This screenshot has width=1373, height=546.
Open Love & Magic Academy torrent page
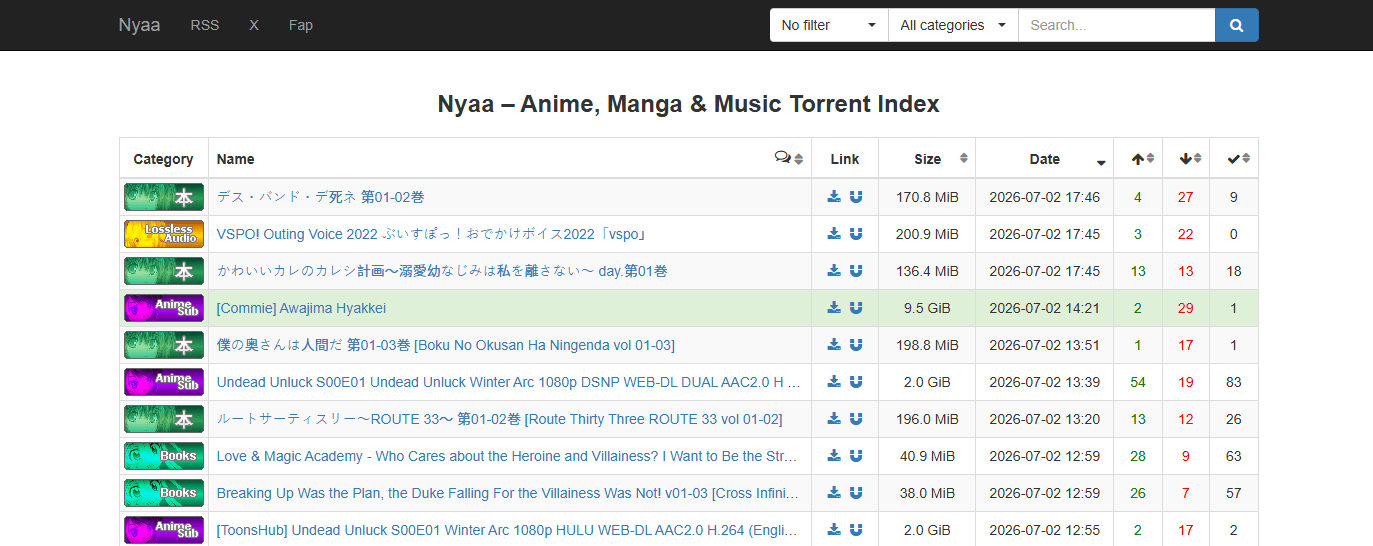click(508, 456)
